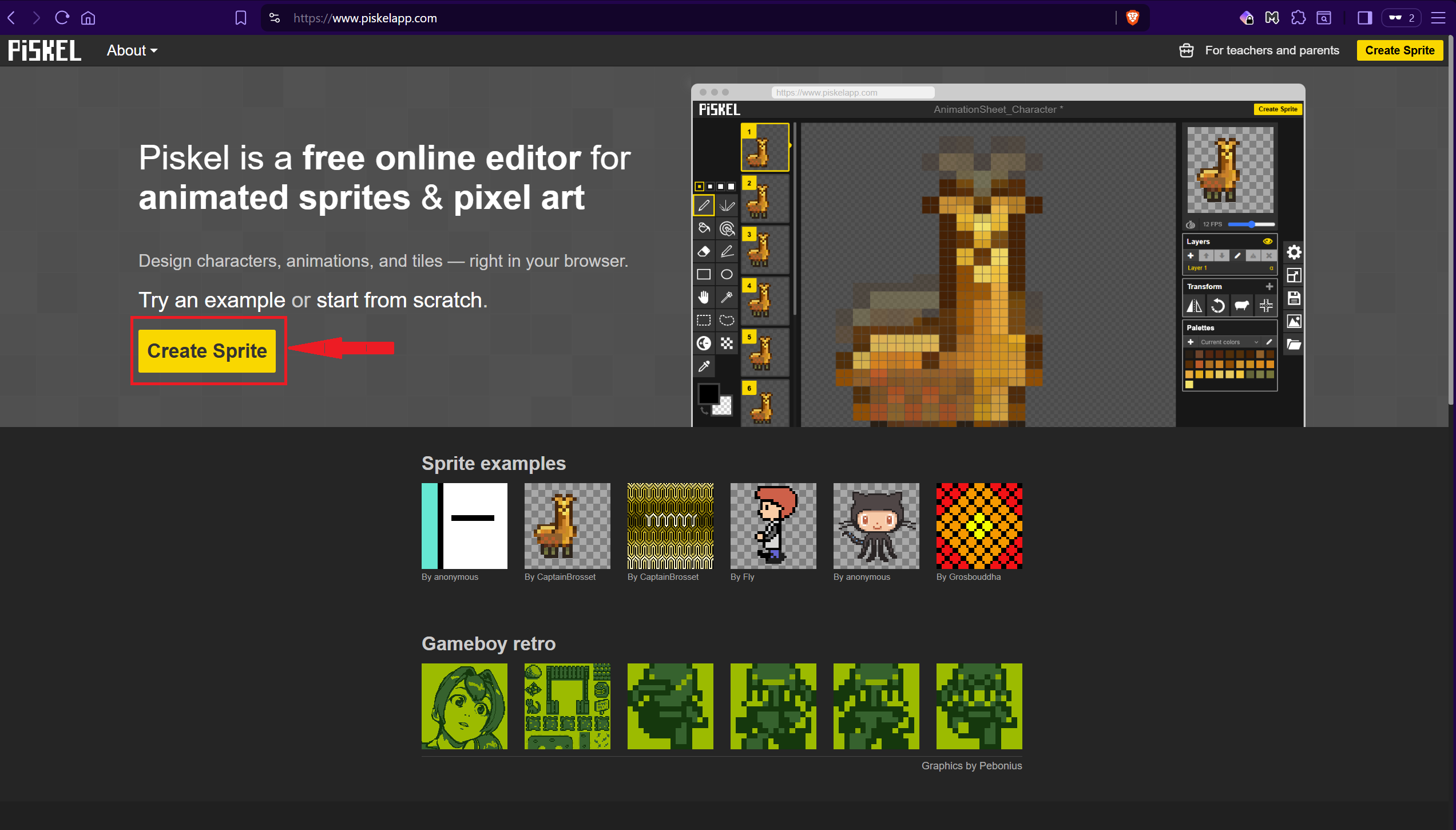Open the browser application menu
The image size is (1456, 830).
tap(1439, 18)
